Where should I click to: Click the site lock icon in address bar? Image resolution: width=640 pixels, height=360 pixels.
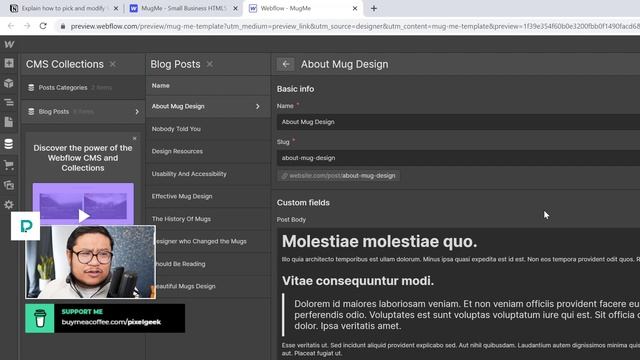62,26
